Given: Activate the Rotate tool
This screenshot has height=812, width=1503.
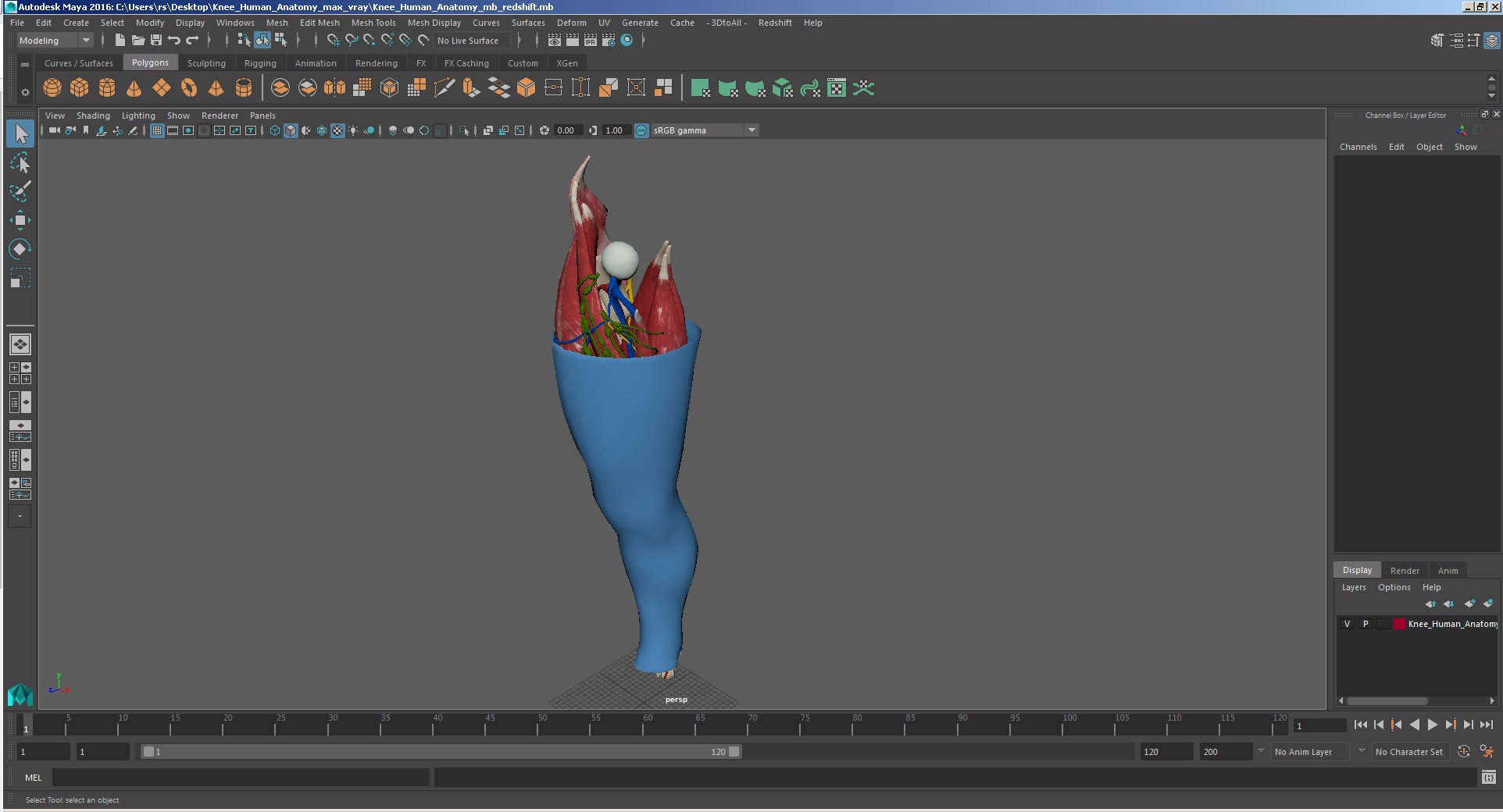Looking at the screenshot, I should click(20, 249).
